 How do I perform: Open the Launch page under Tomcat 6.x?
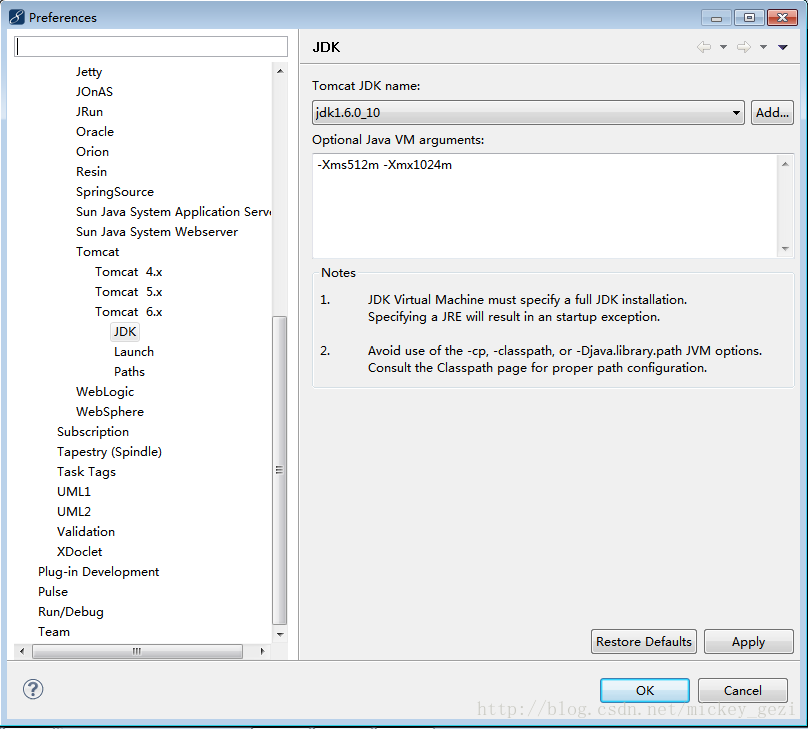point(134,352)
